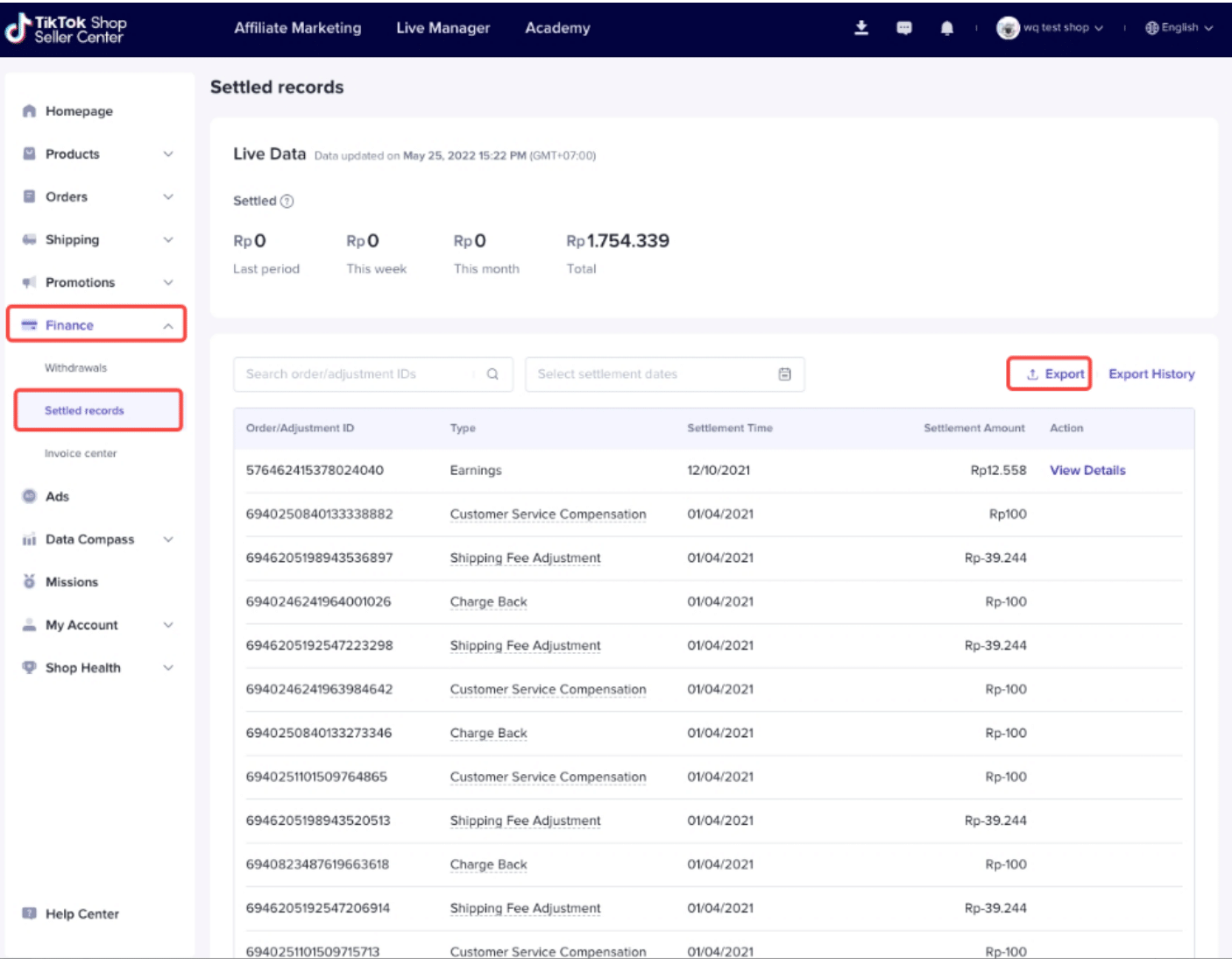Open Help Center in the sidebar
1232x959 pixels.
81,913
